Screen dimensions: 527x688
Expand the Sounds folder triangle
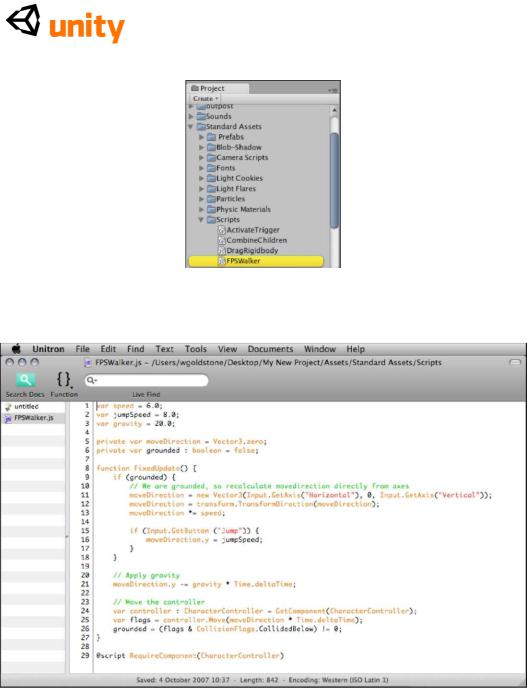click(191, 116)
